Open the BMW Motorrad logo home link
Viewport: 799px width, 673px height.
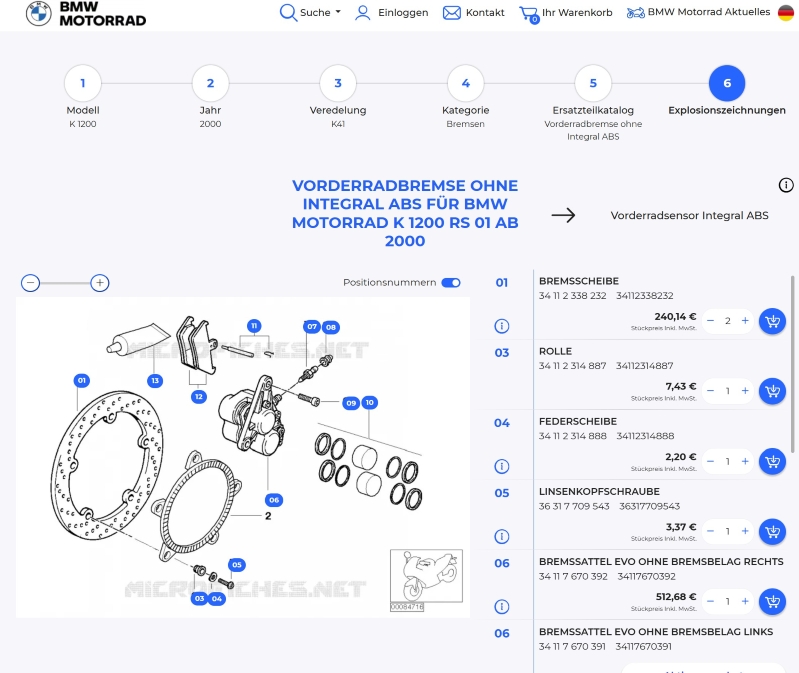click(x=86, y=13)
